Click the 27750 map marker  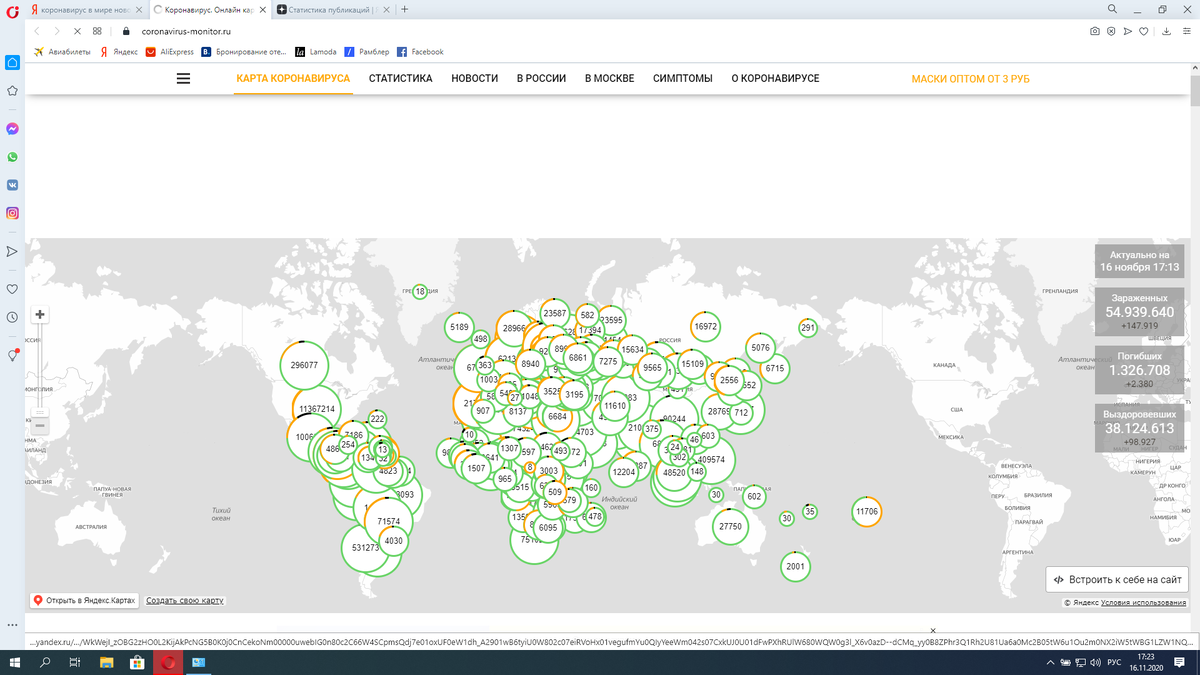point(730,526)
